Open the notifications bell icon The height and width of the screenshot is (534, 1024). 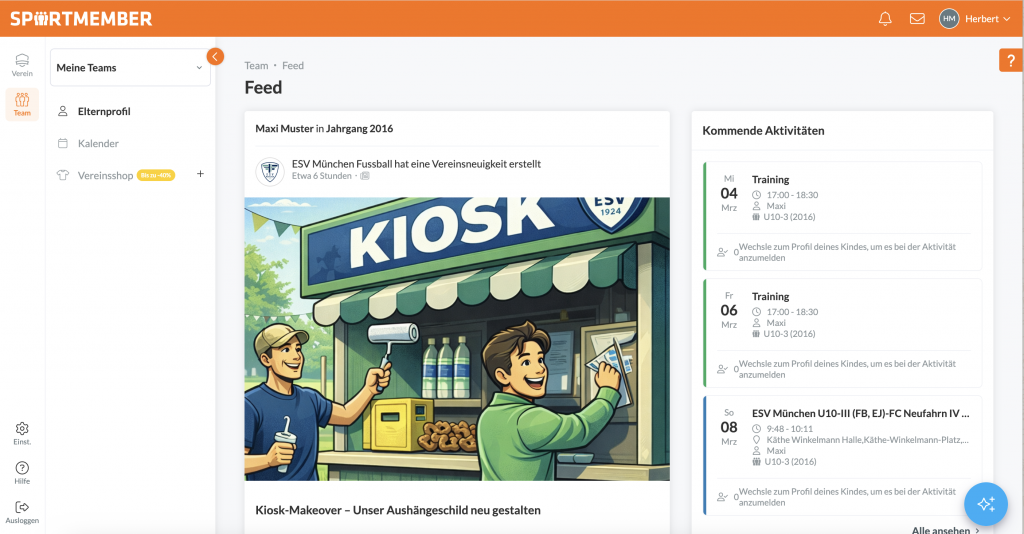pos(885,19)
